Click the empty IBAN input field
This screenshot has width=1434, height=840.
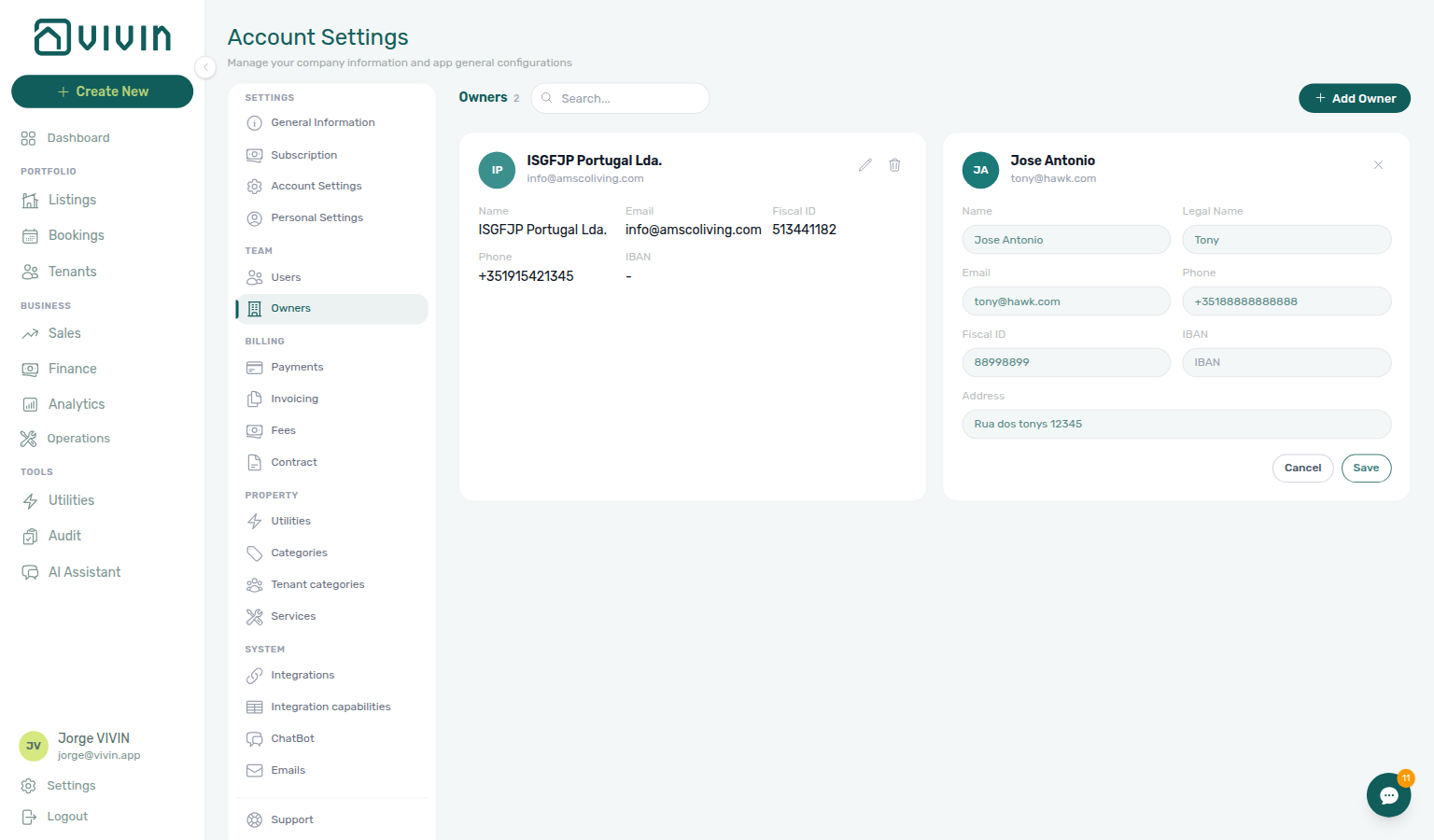point(1286,363)
